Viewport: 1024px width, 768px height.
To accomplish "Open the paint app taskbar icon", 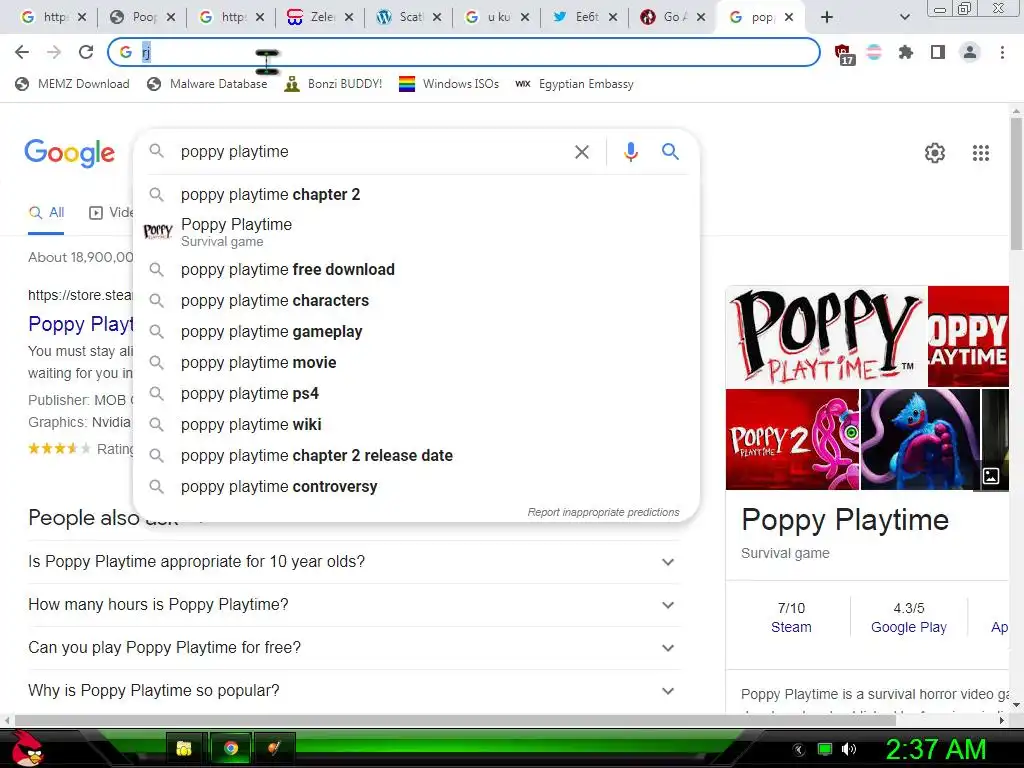I will coord(274,748).
